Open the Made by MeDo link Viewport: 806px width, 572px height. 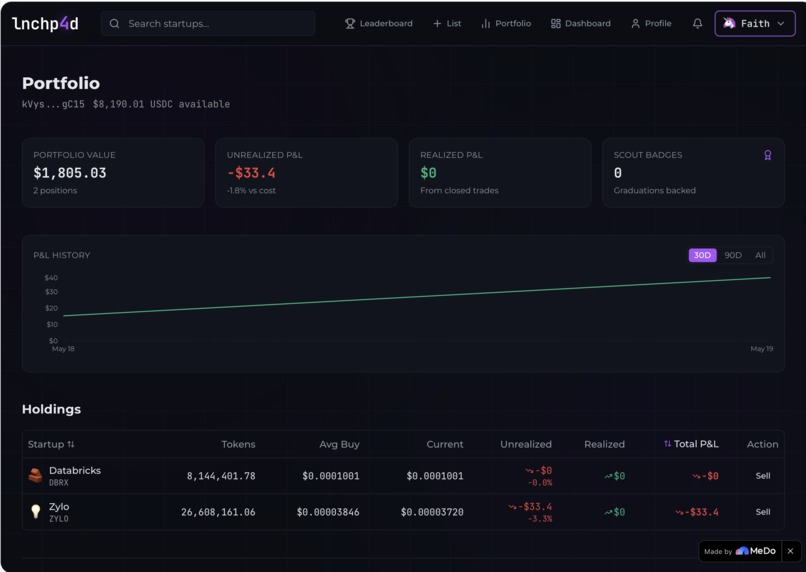click(x=740, y=551)
